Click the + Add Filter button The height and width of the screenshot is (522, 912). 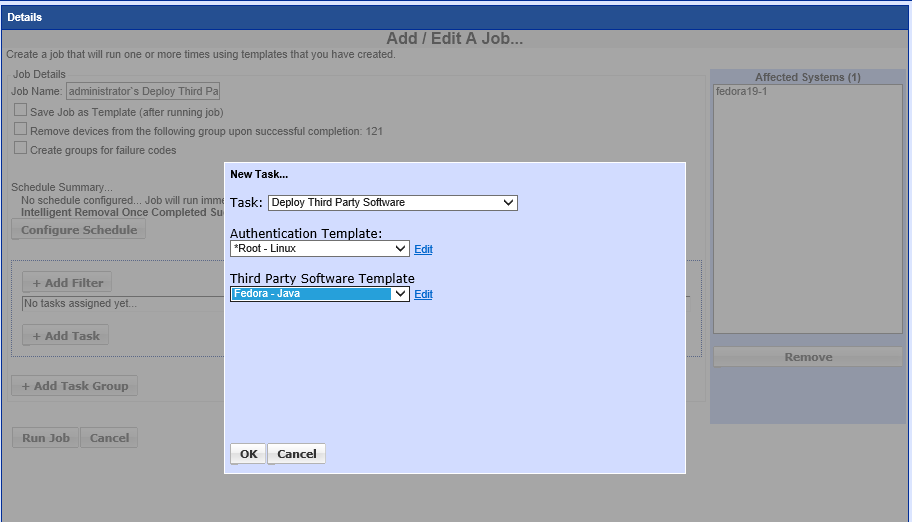pos(67,283)
